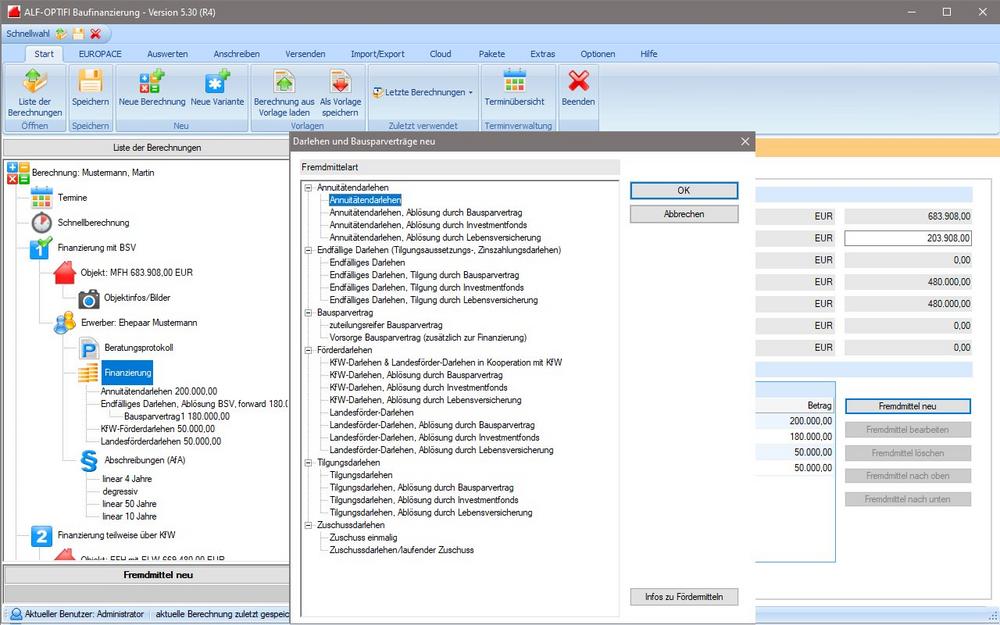
Task: Click the 203.908,00 amount input field
Action: coord(907,238)
